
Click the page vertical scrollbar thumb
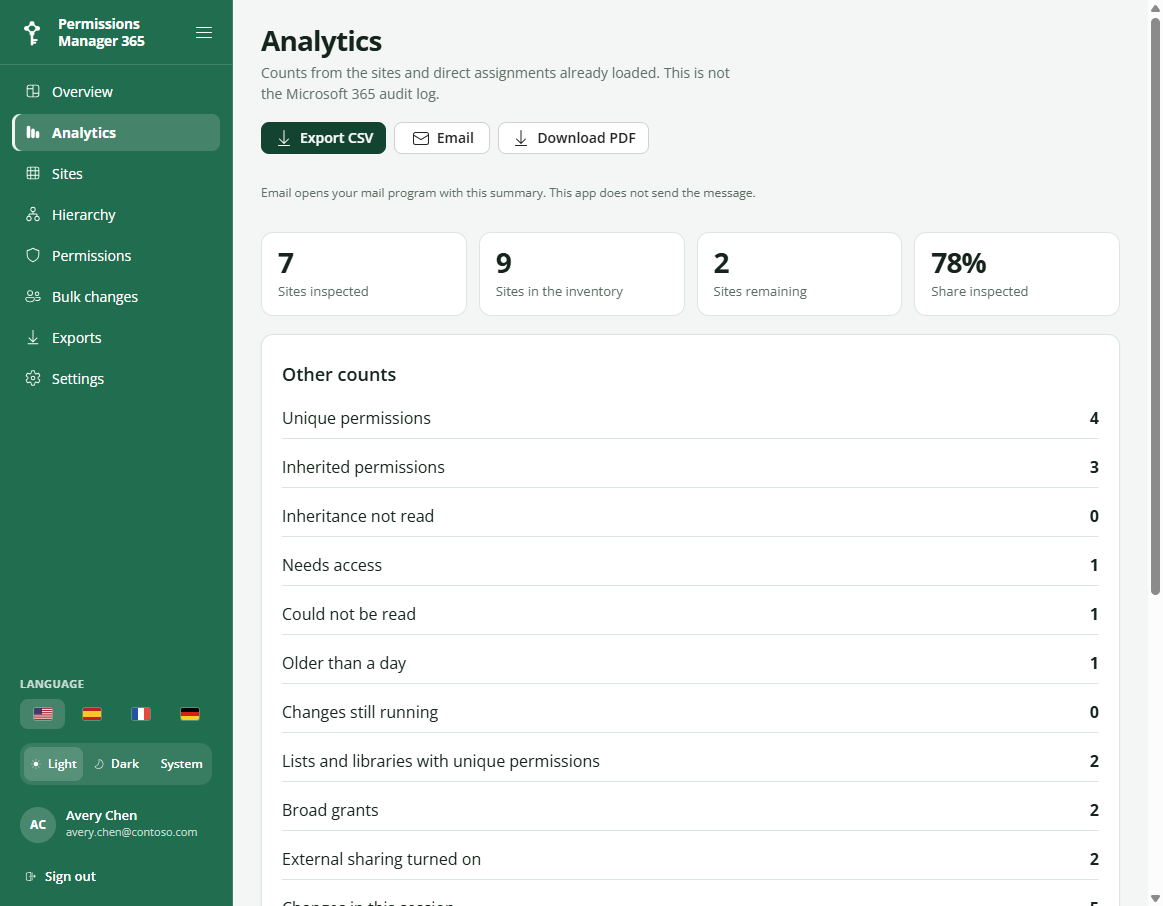pos(1156,305)
